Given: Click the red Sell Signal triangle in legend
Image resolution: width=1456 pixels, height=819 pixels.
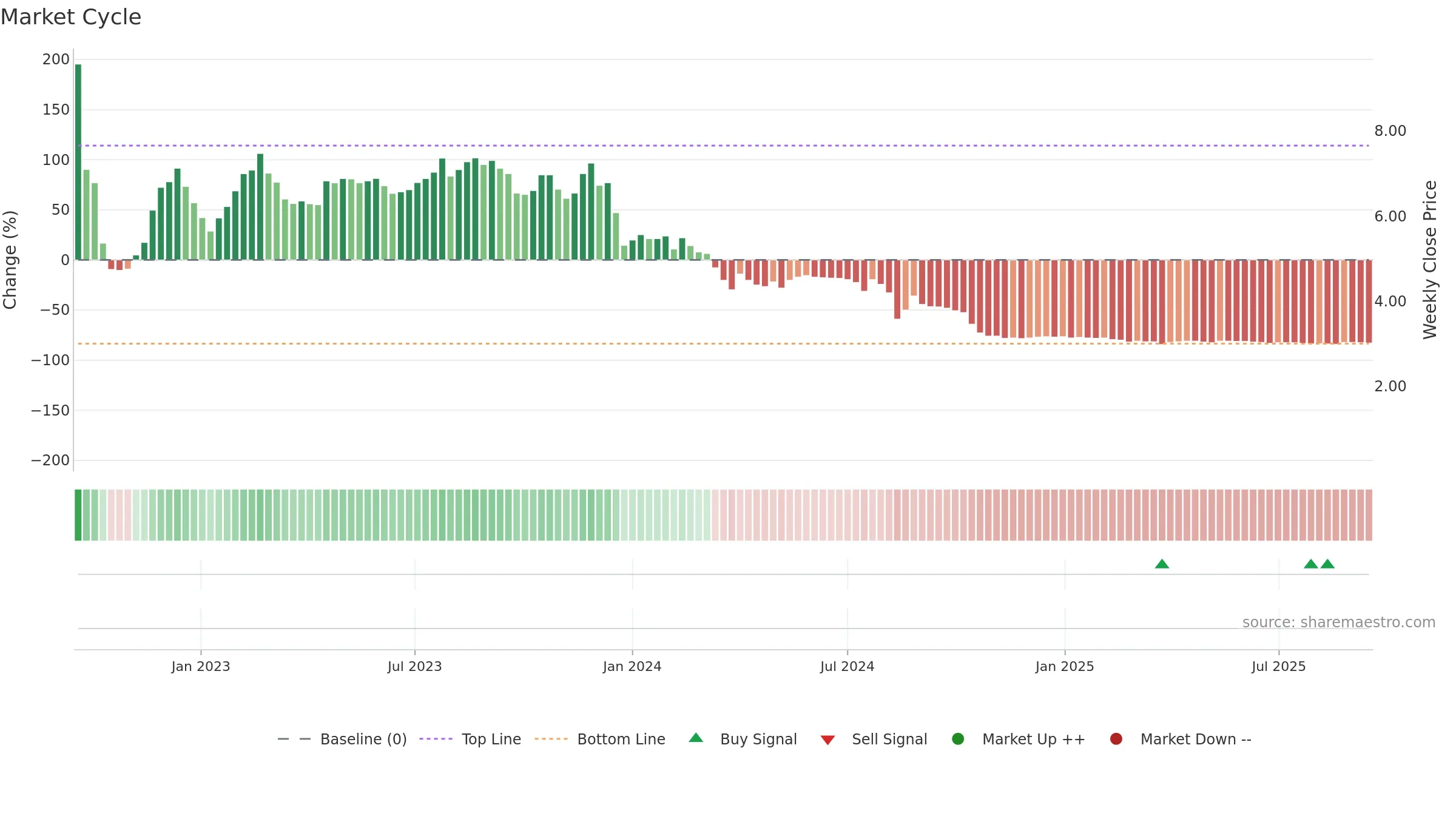Looking at the screenshot, I should (827, 740).
